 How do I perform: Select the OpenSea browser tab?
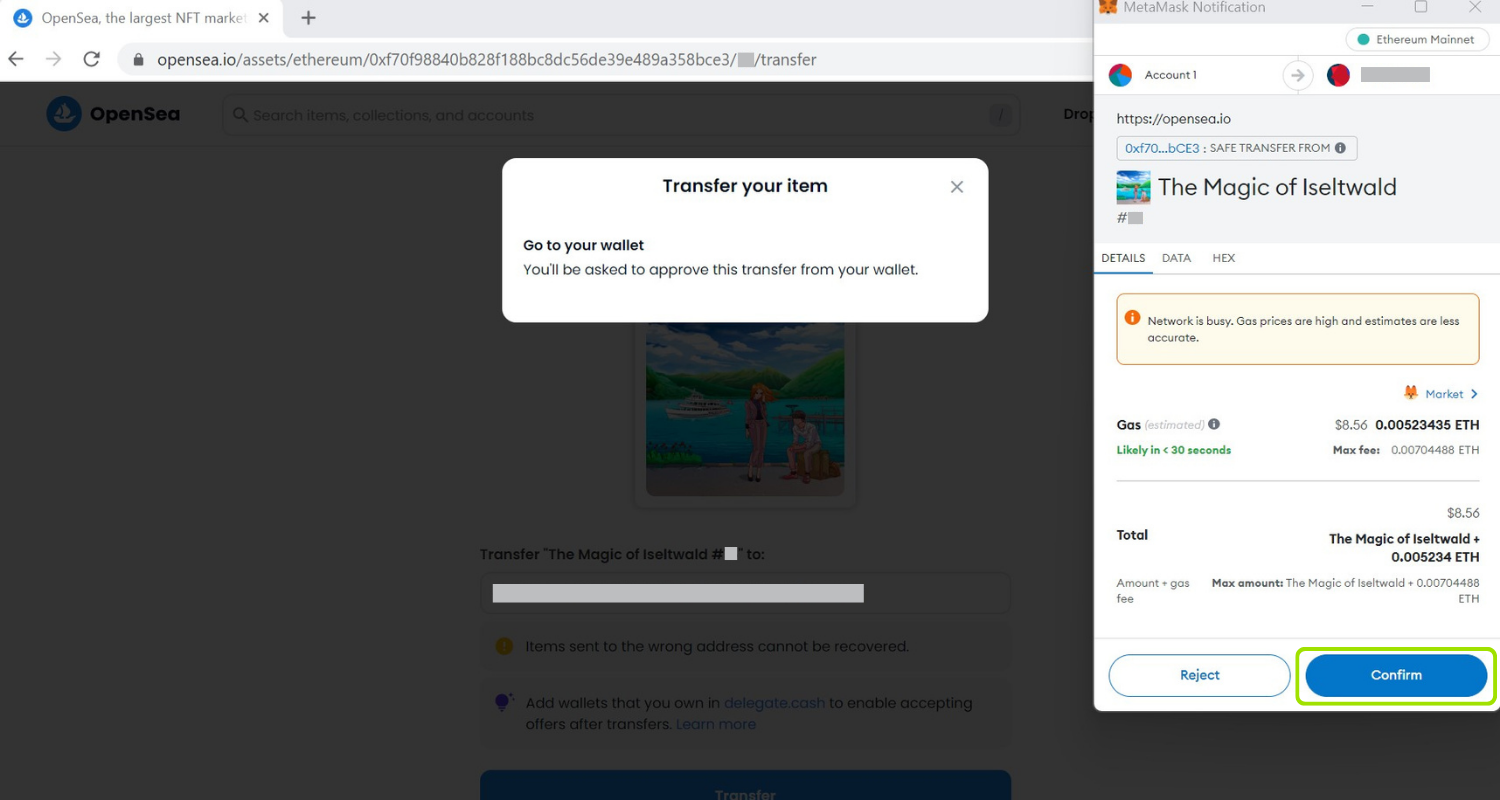(140, 18)
